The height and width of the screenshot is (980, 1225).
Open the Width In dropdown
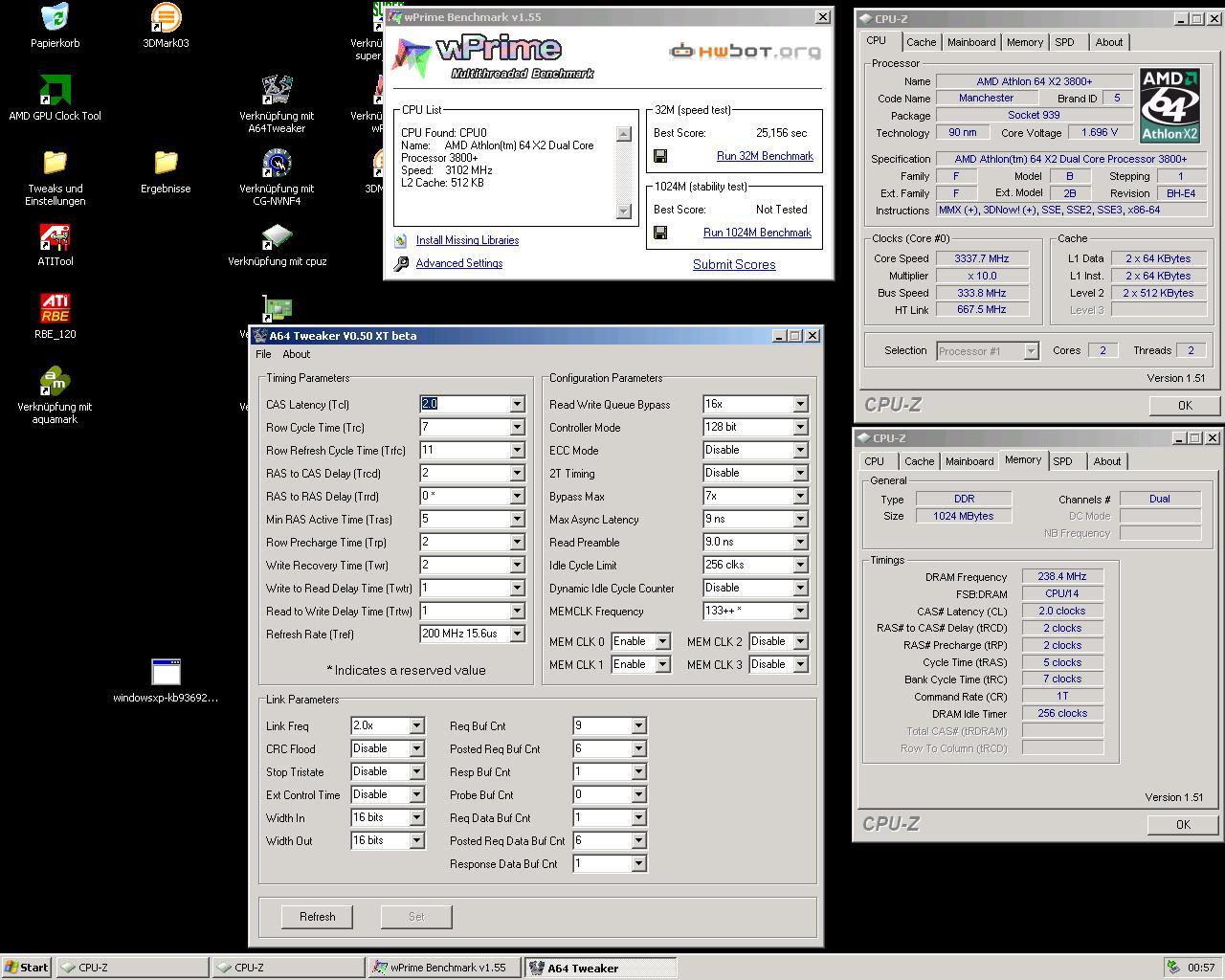coord(416,818)
